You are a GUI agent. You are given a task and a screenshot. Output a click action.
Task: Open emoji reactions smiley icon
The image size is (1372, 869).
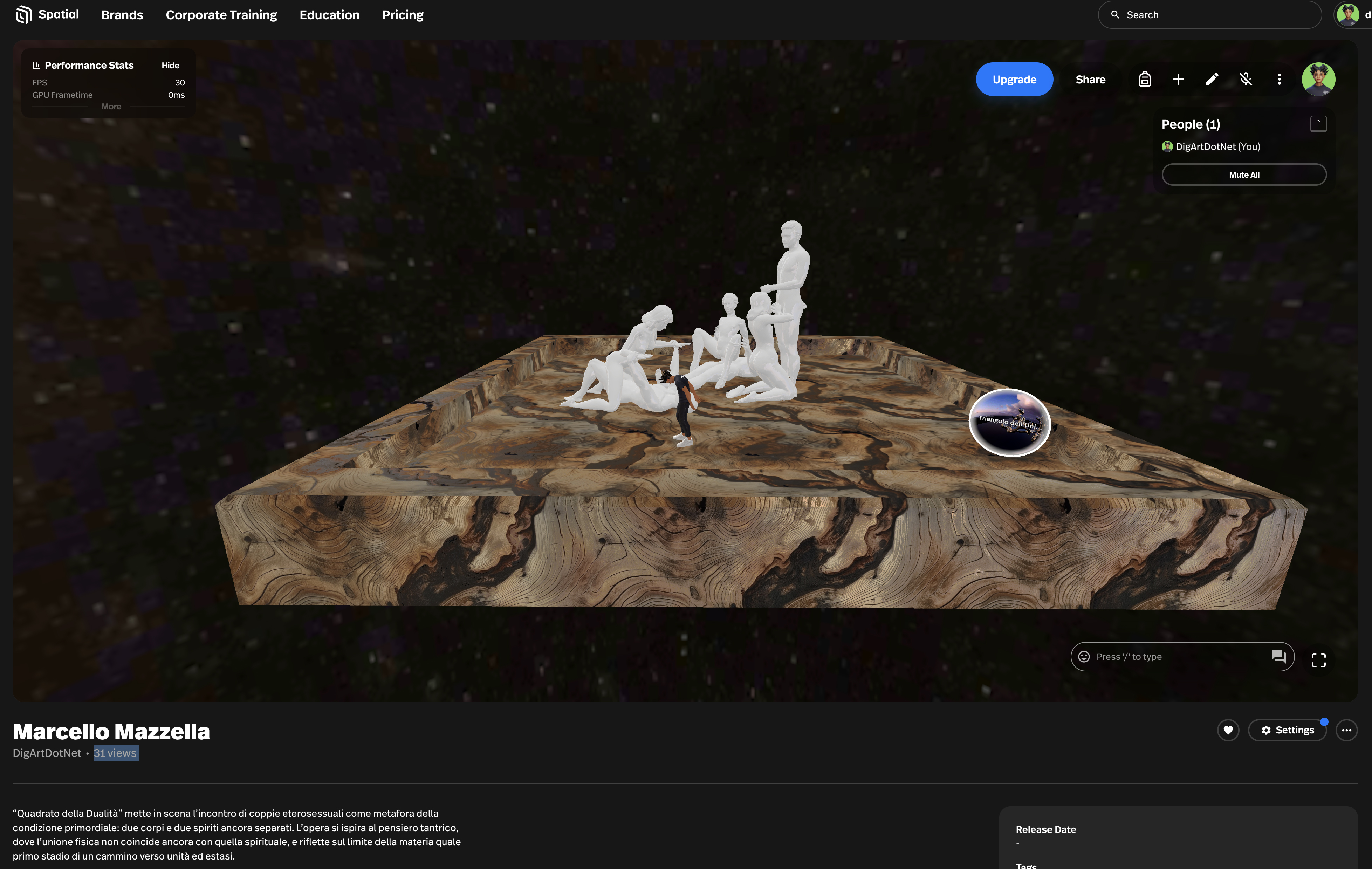point(1084,656)
